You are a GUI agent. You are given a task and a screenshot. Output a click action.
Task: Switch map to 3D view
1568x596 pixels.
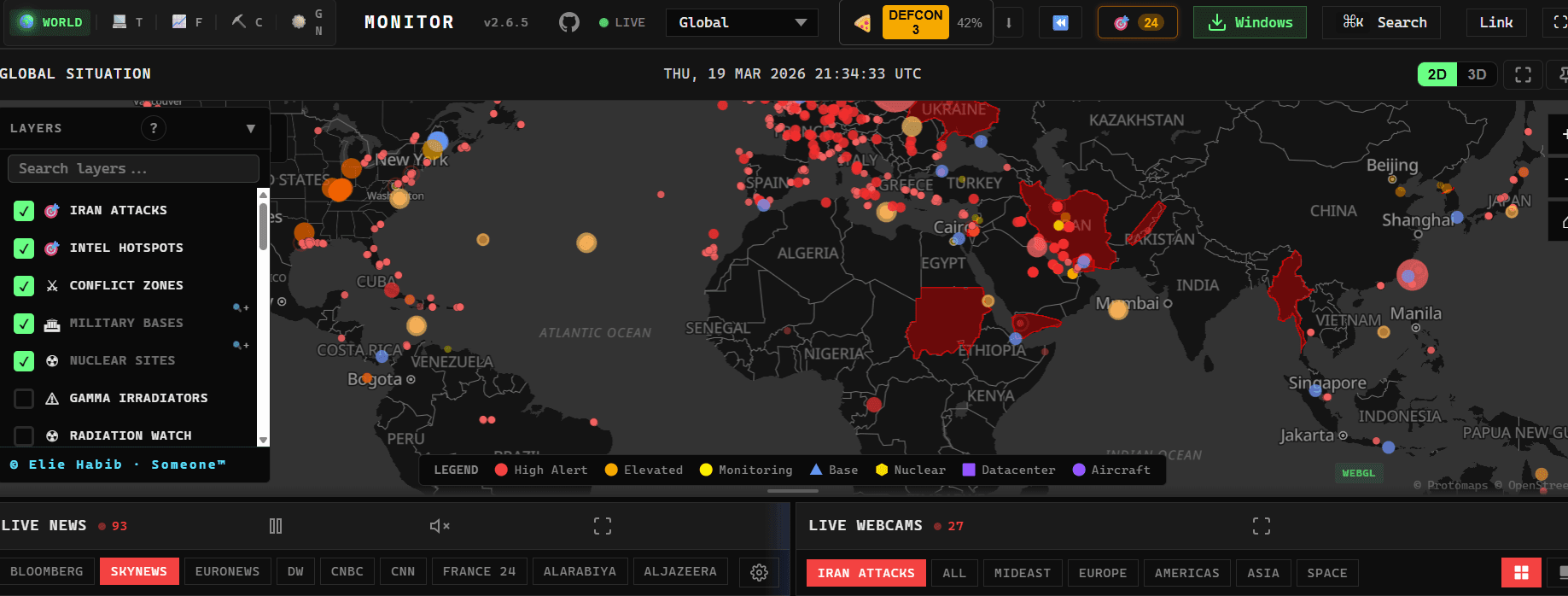click(1477, 74)
